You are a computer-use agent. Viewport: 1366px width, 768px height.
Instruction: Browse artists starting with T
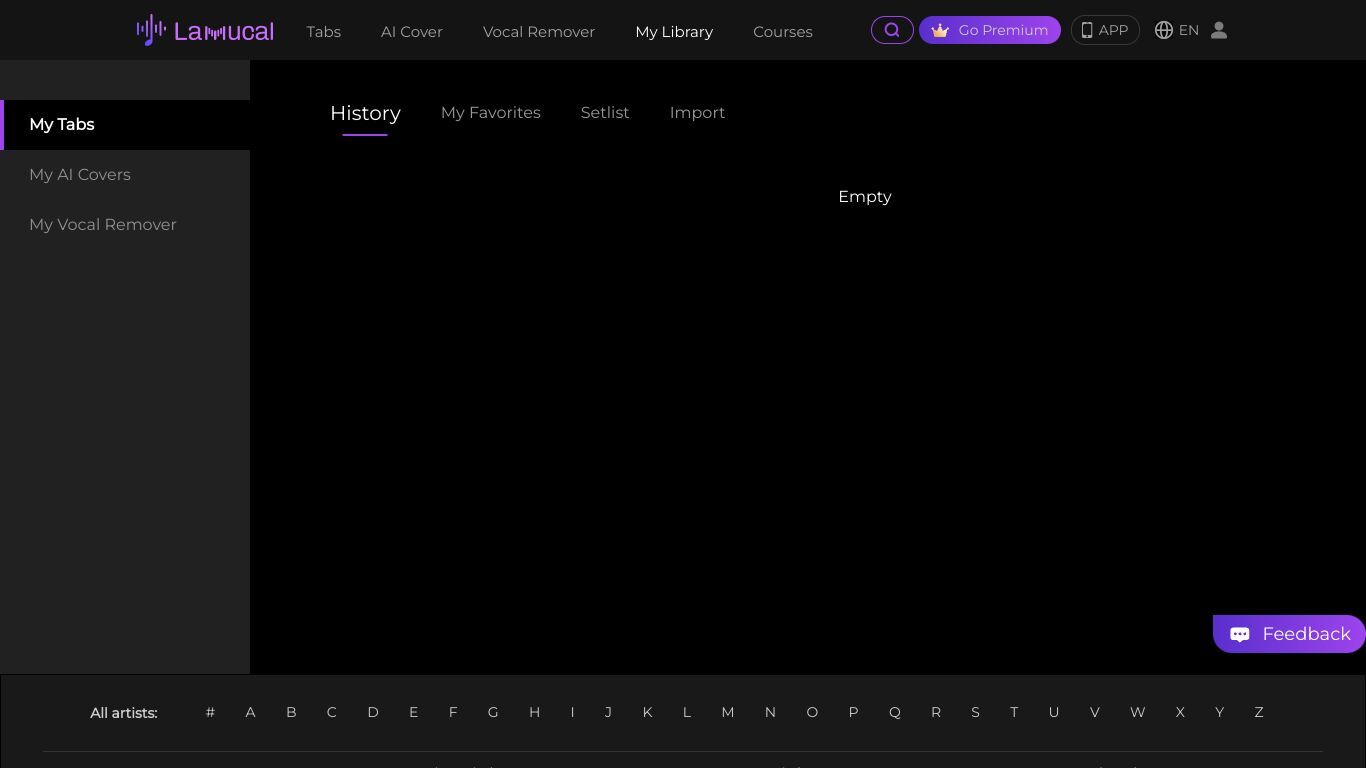tap(1014, 712)
